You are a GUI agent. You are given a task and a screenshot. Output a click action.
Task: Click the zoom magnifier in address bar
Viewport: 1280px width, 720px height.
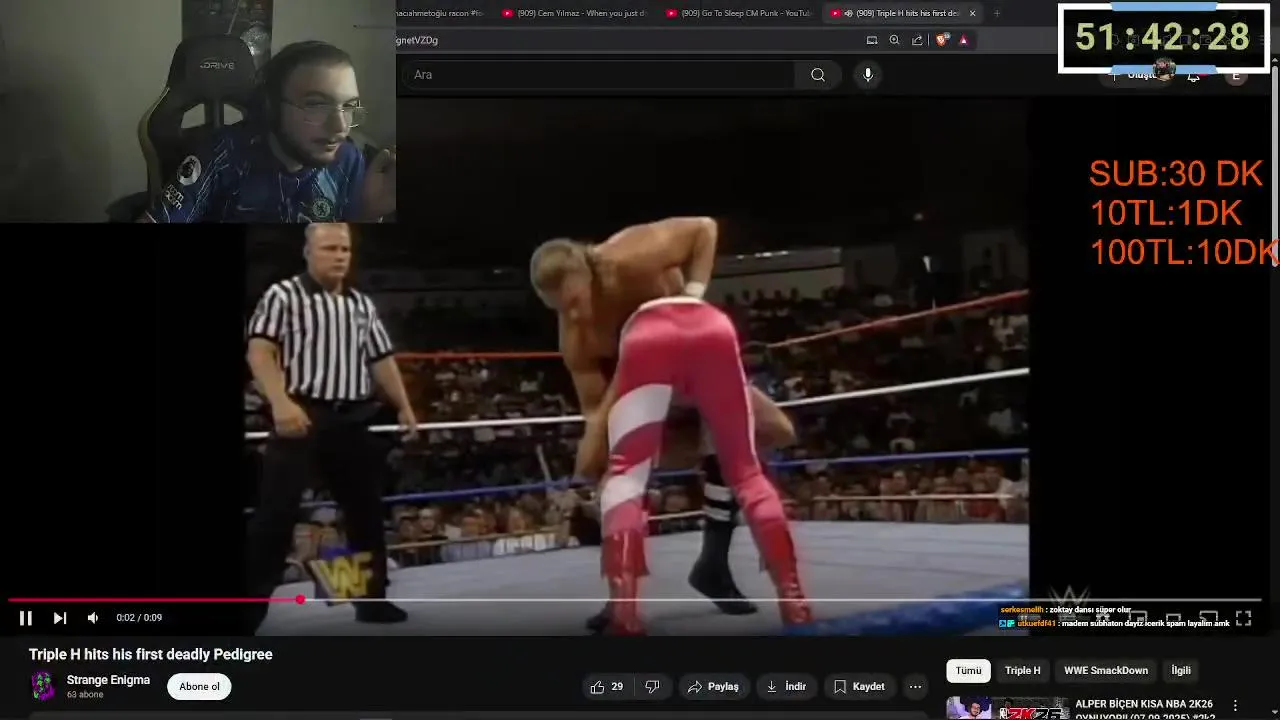coord(894,40)
